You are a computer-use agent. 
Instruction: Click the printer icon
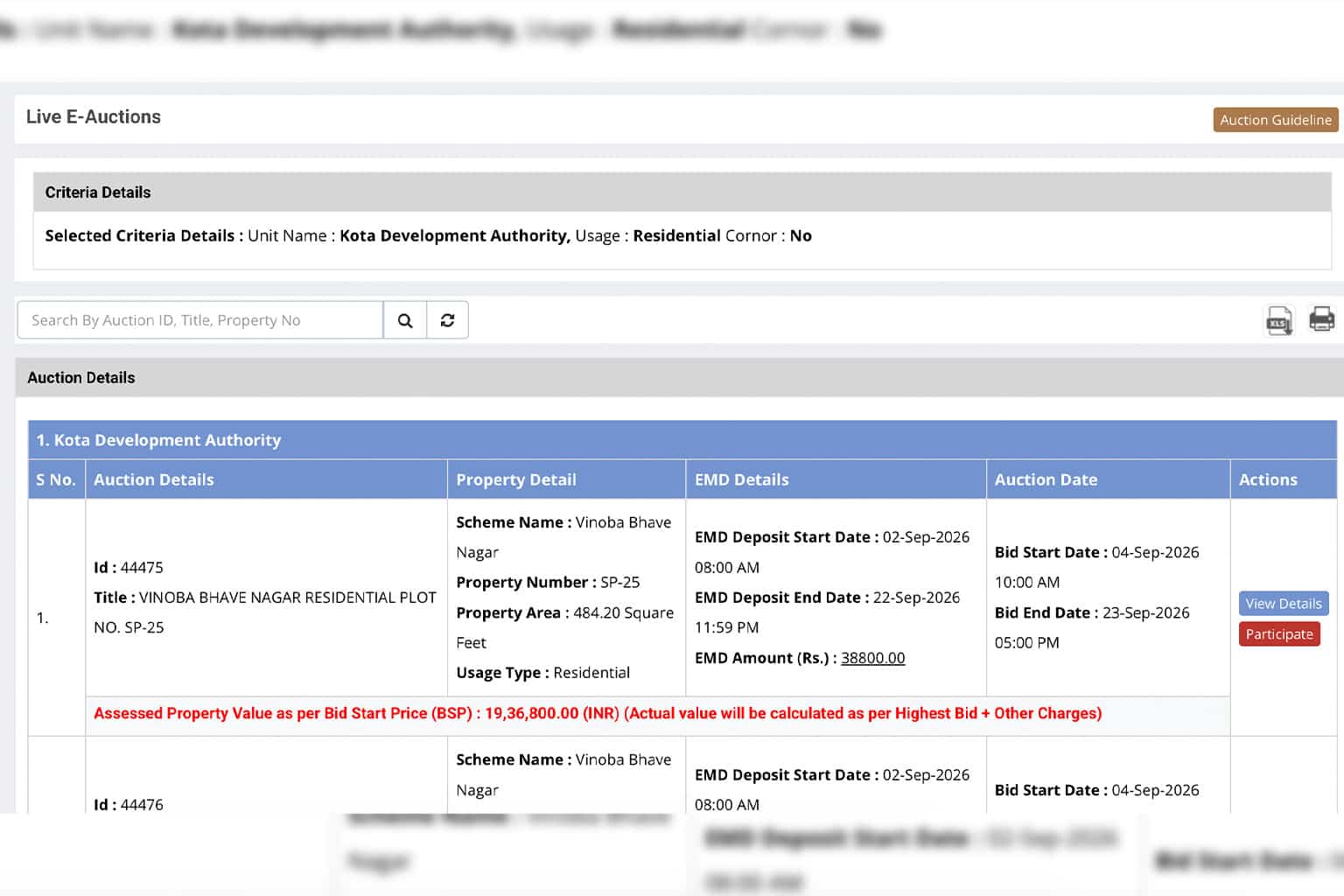point(1321,318)
